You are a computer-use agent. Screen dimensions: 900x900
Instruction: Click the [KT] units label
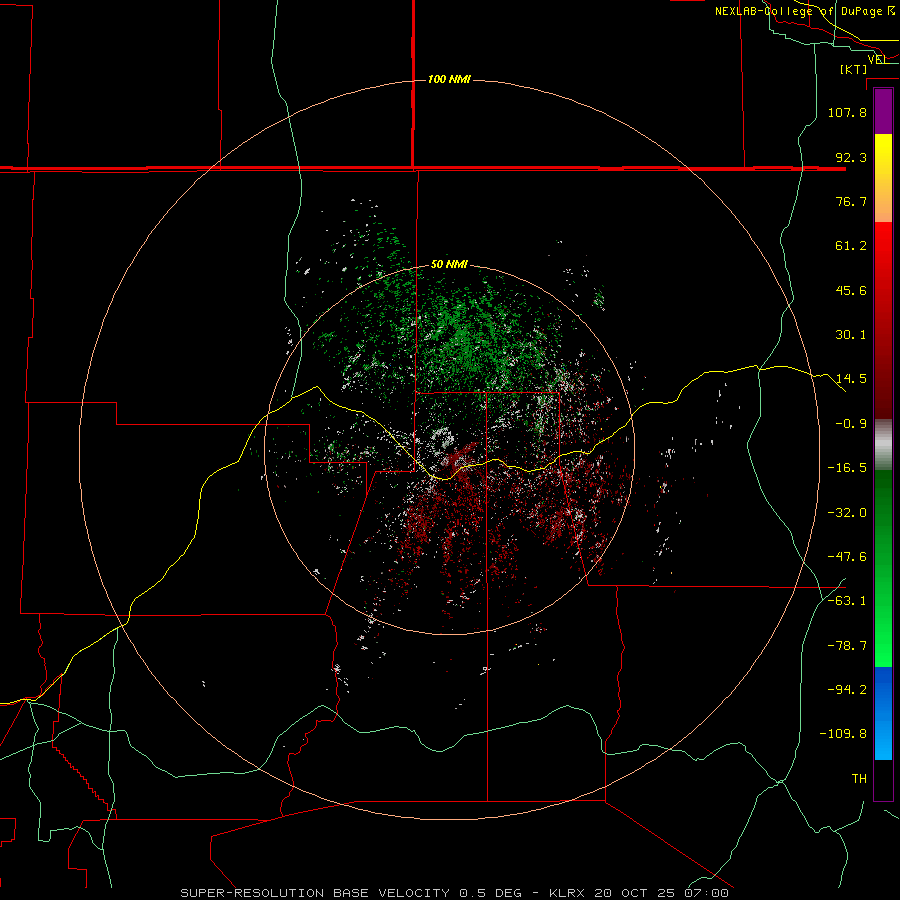point(854,69)
